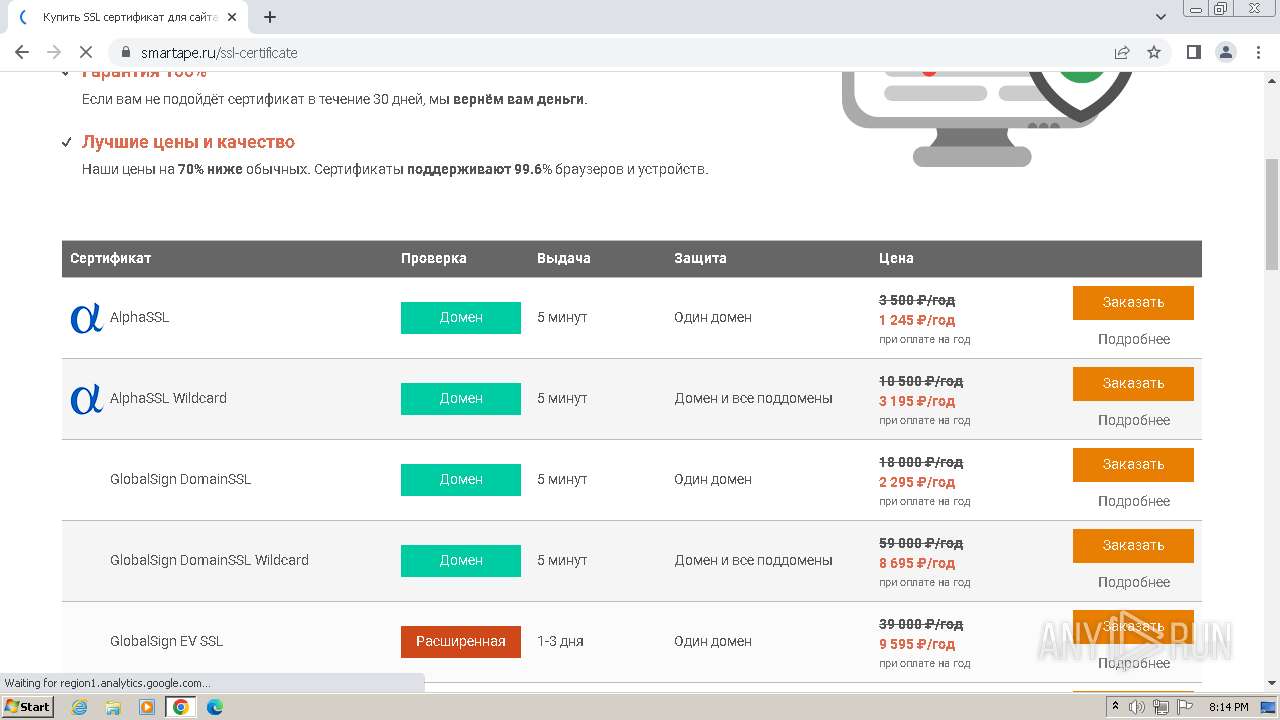Click the Action Center flag icon
This screenshot has width=1280, height=720.
point(1184,707)
